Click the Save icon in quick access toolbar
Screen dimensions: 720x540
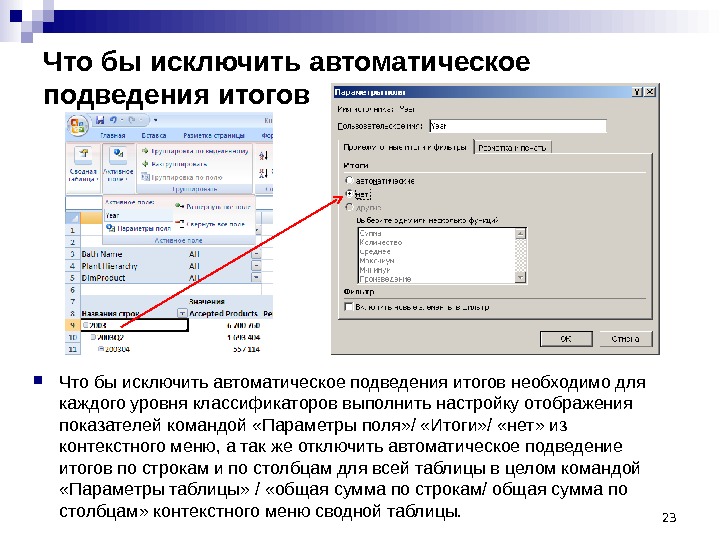(100, 120)
